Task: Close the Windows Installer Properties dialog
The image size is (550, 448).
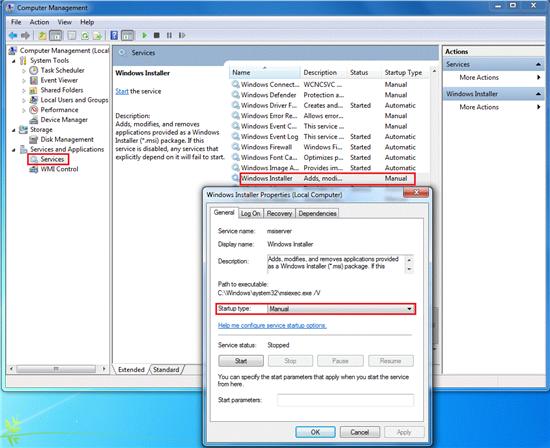Action: point(416,192)
